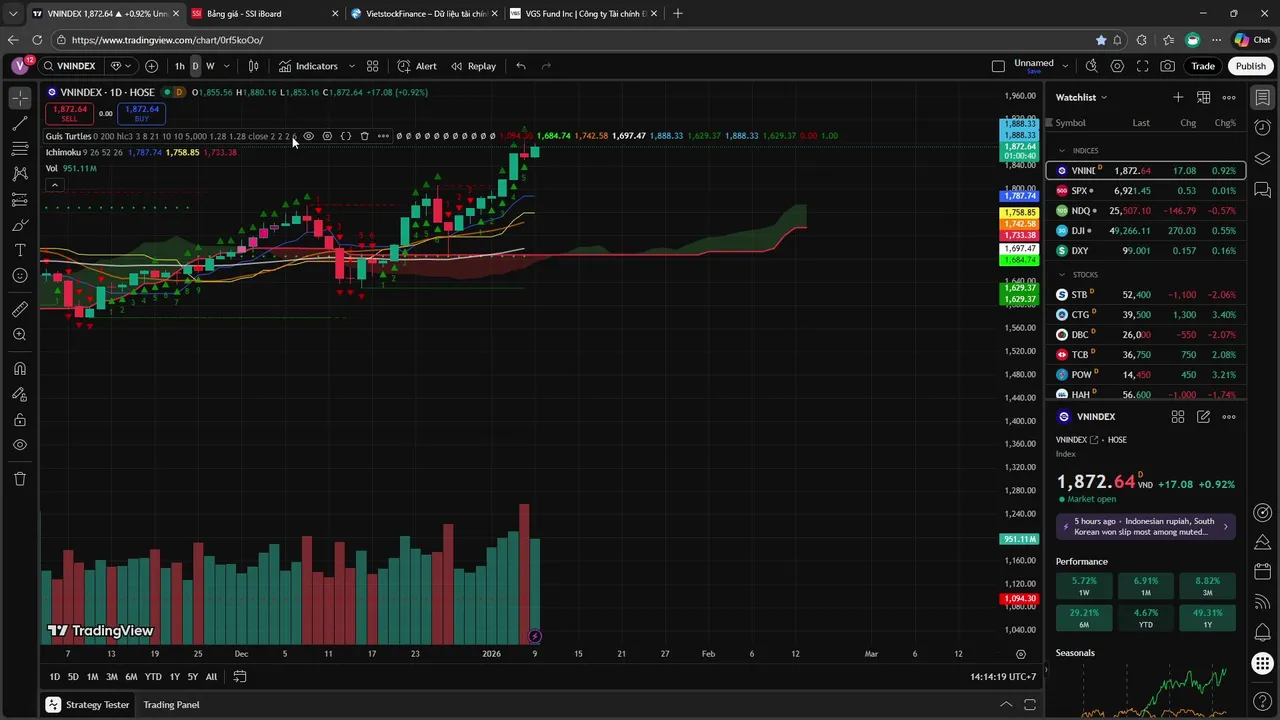Viewport: 1280px width, 720px height.
Task: Toggle stay in drawing mode
Action: pyautogui.click(x=20, y=394)
